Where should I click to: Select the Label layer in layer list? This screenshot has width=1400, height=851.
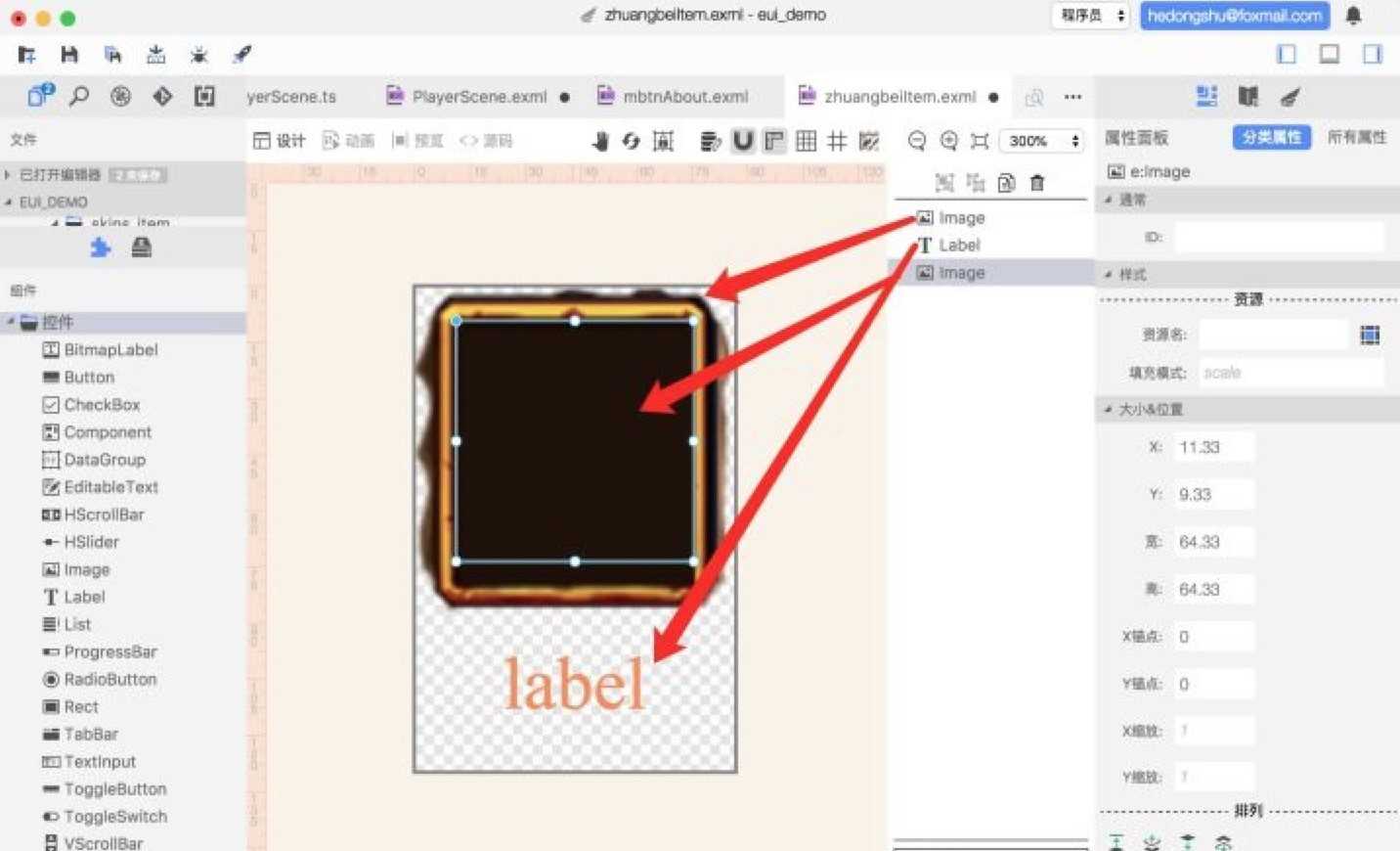990,246
